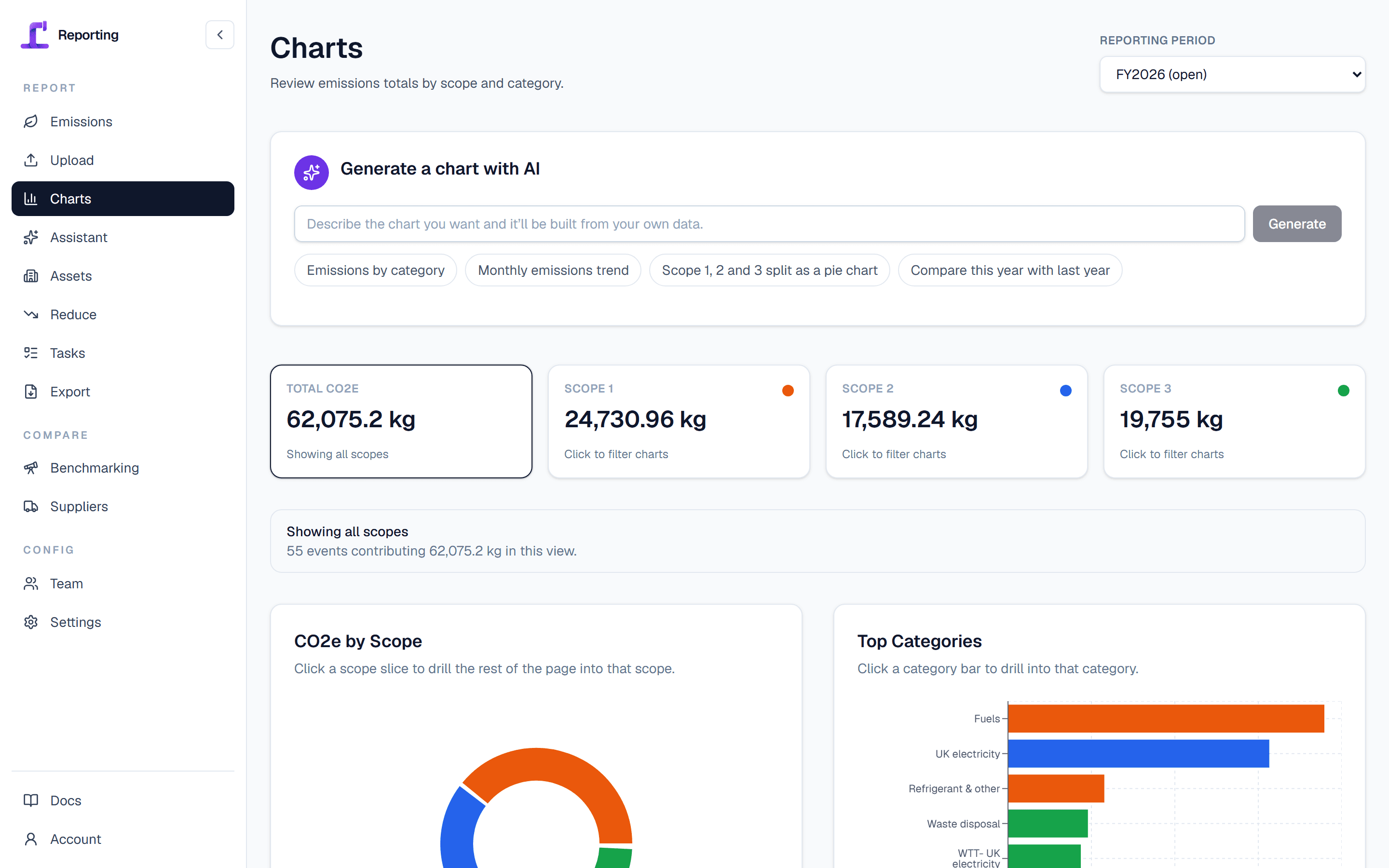Go to the Export page
Screen dimensions: 1389x868
click(x=123, y=392)
